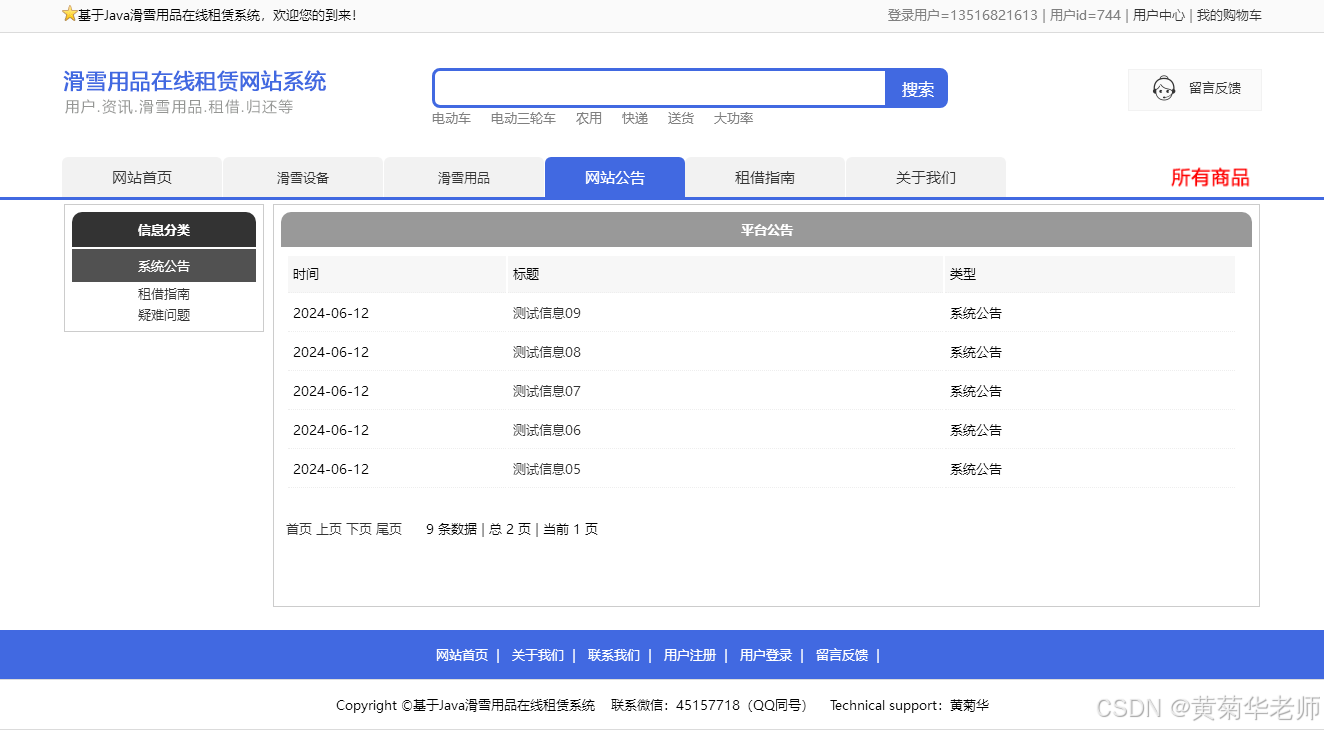Open announcement 测试信息06
The width and height of the screenshot is (1324, 730).
(x=547, y=430)
